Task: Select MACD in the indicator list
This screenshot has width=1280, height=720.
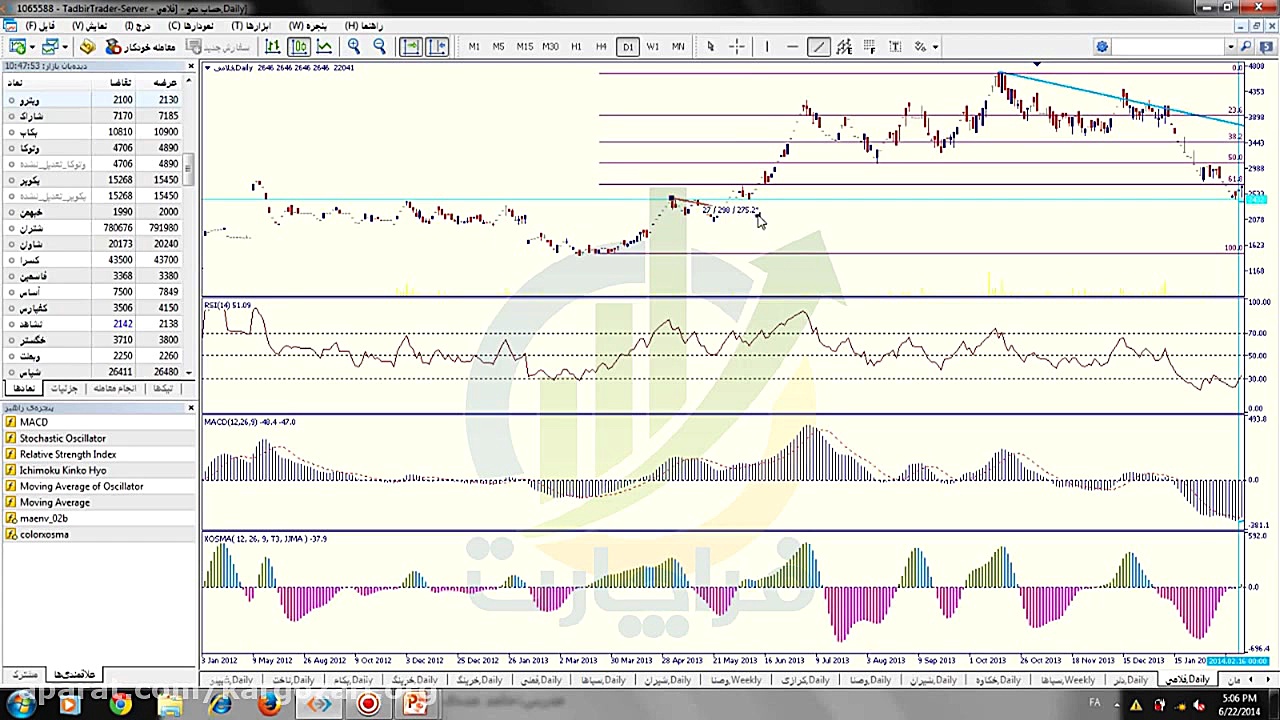Action: coord(34,422)
